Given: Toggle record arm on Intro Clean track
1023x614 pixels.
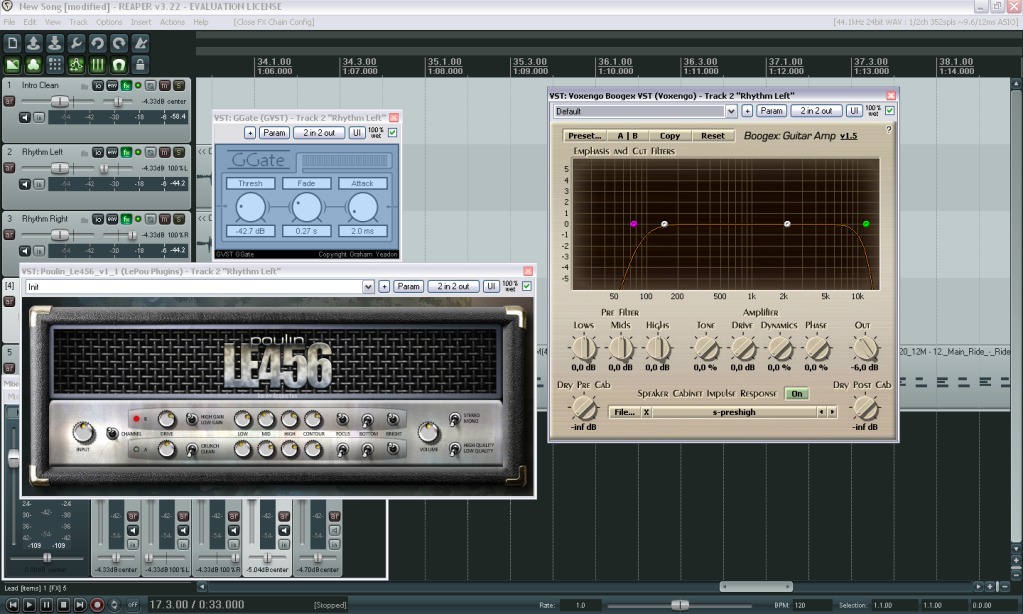Looking at the screenshot, I should 9,101.
